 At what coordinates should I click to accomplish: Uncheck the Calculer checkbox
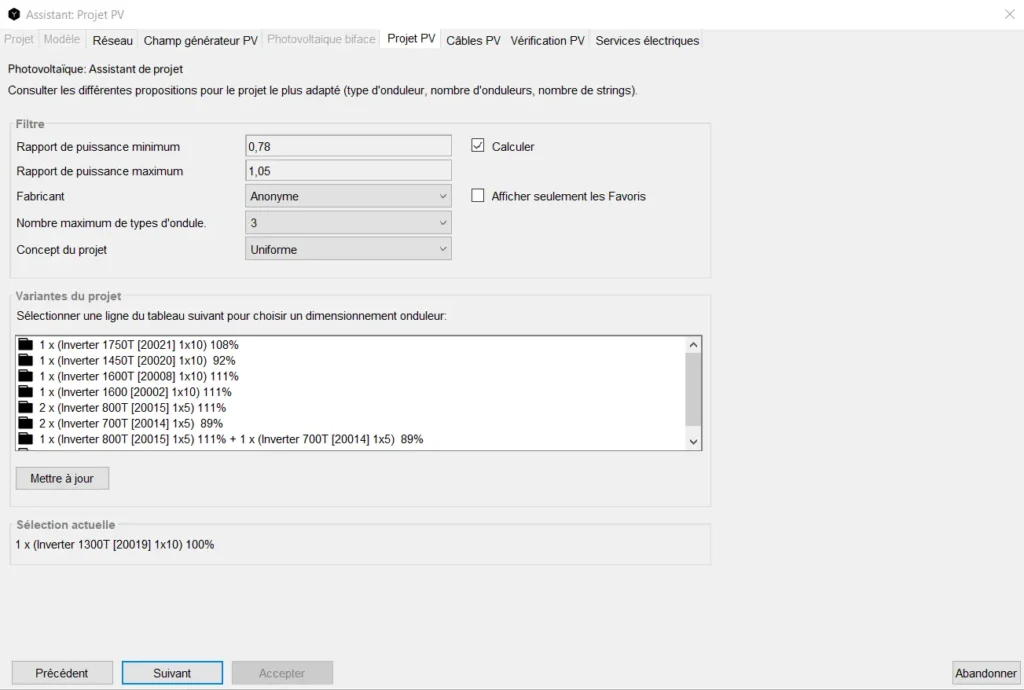(478, 146)
